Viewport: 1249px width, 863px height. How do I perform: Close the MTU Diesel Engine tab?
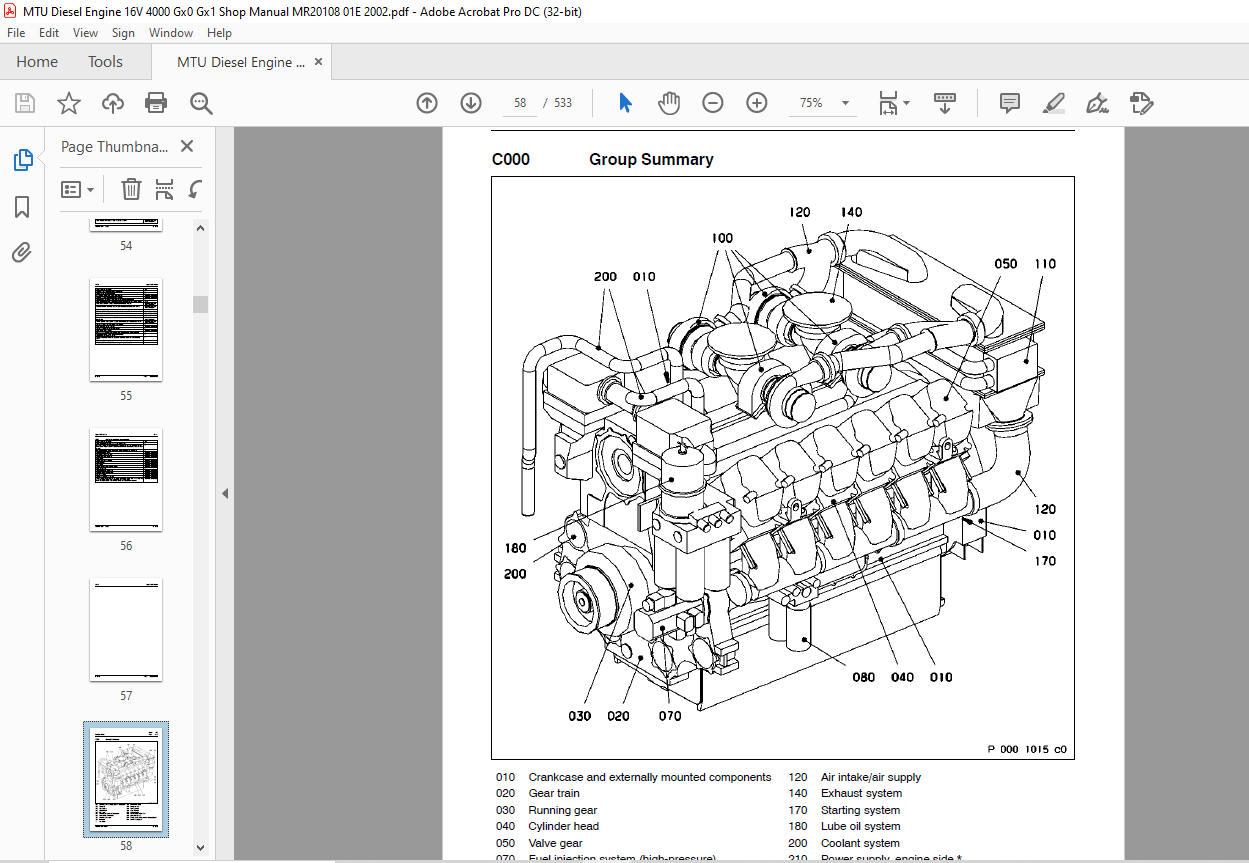tap(319, 62)
